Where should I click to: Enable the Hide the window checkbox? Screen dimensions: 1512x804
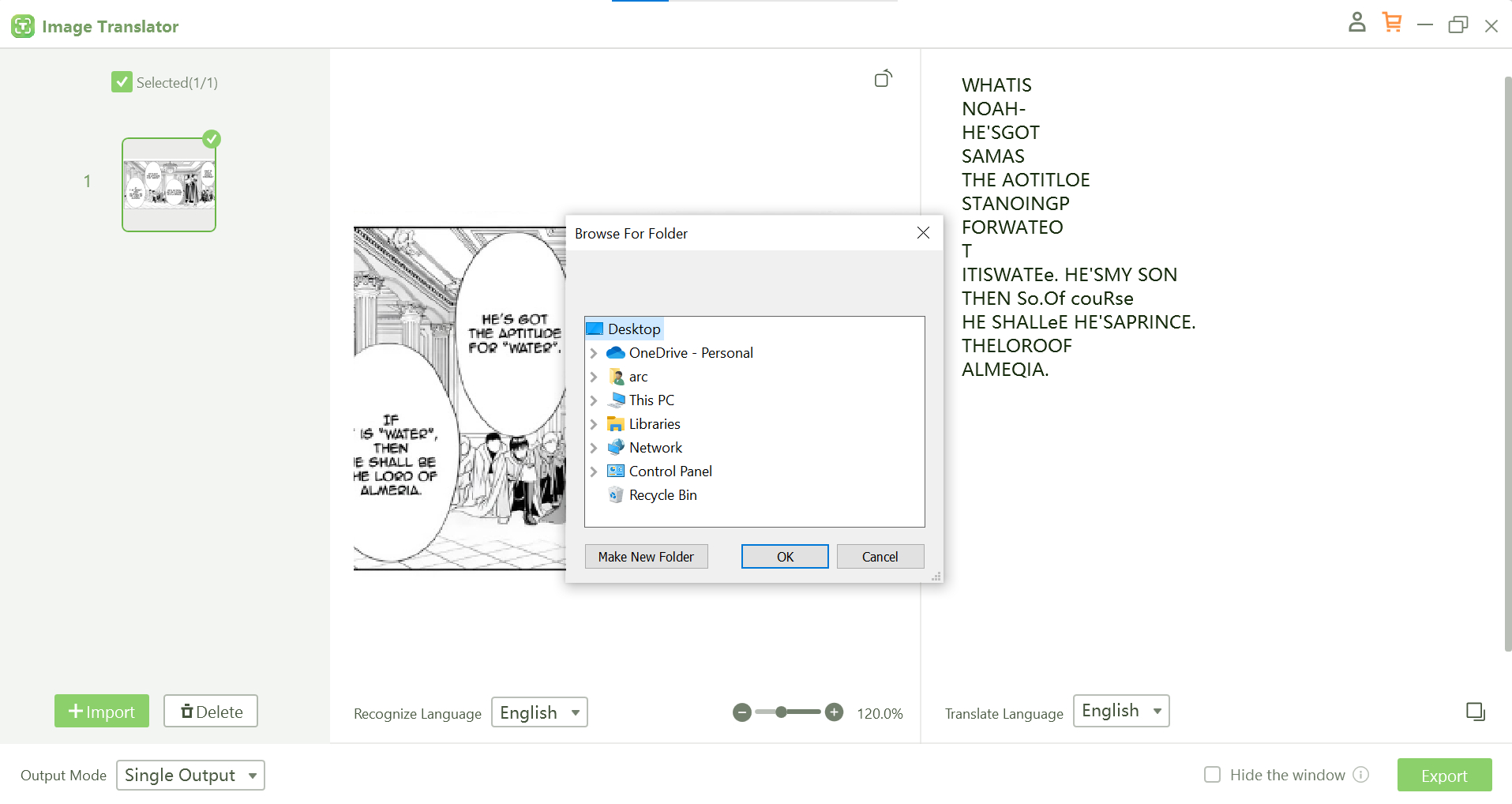1212,775
